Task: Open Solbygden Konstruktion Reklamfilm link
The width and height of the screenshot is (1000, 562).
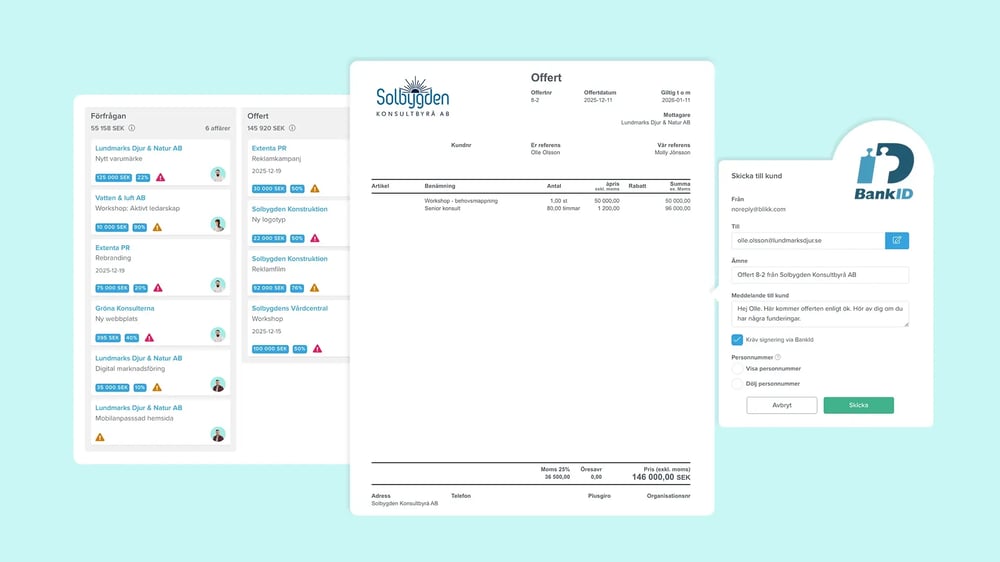Action: 290,258
